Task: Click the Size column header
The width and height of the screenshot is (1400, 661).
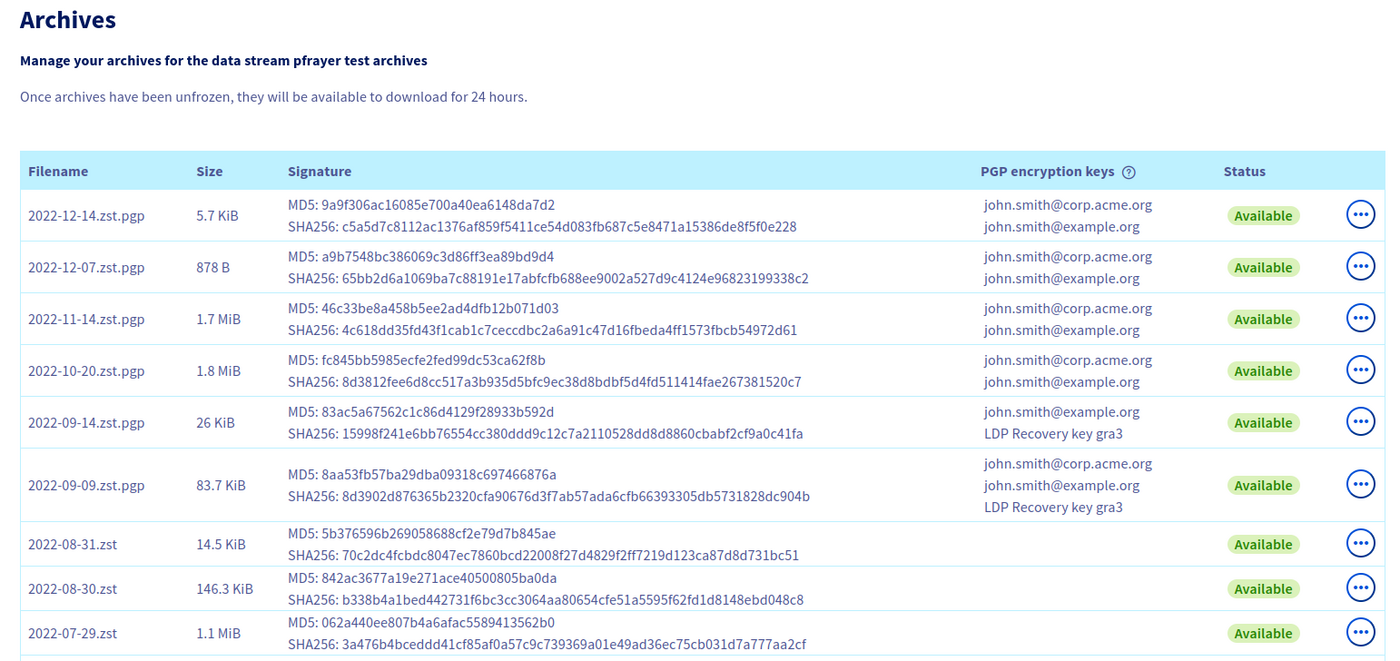Action: [209, 171]
